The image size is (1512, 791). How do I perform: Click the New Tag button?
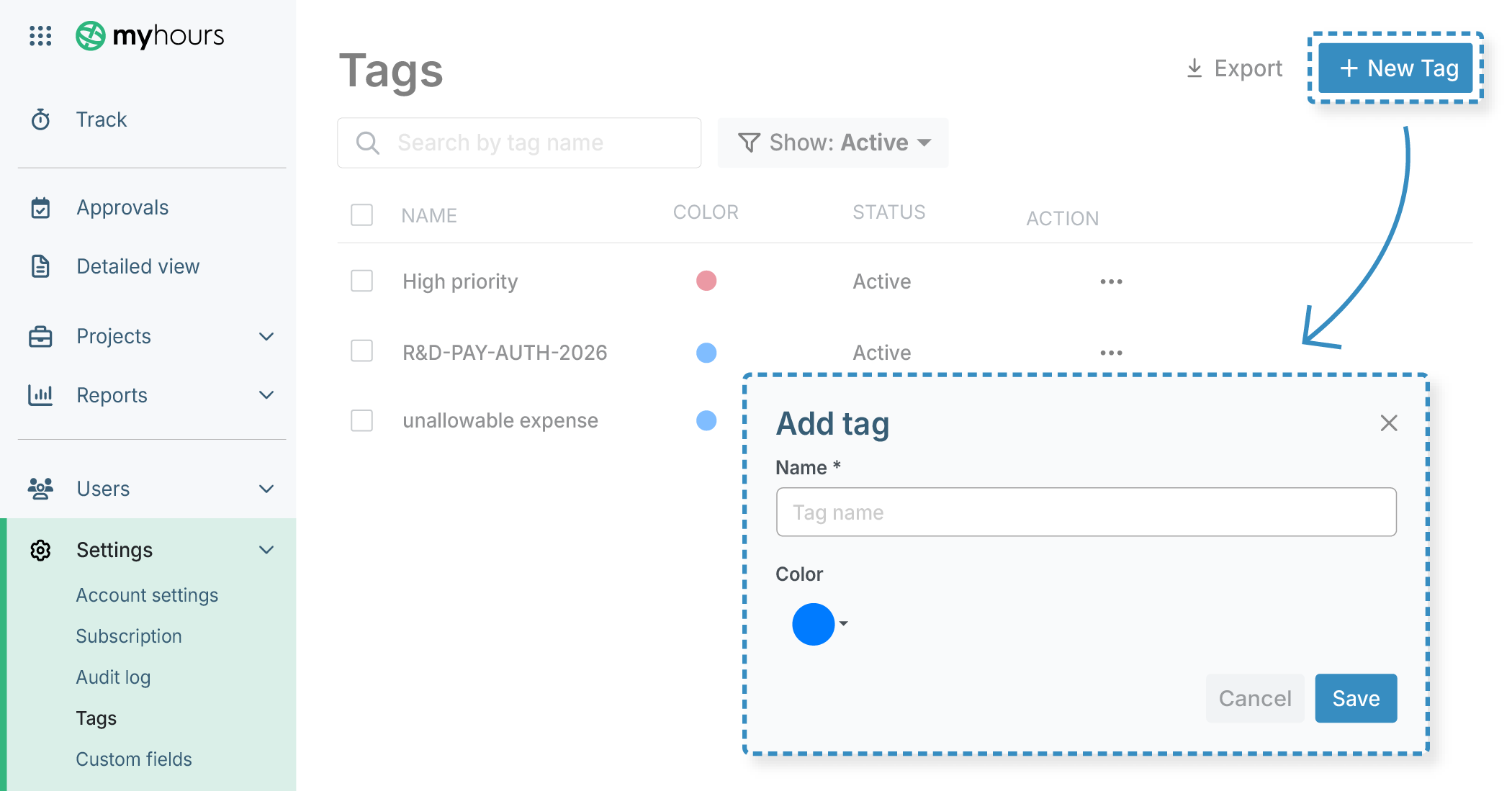pos(1395,68)
